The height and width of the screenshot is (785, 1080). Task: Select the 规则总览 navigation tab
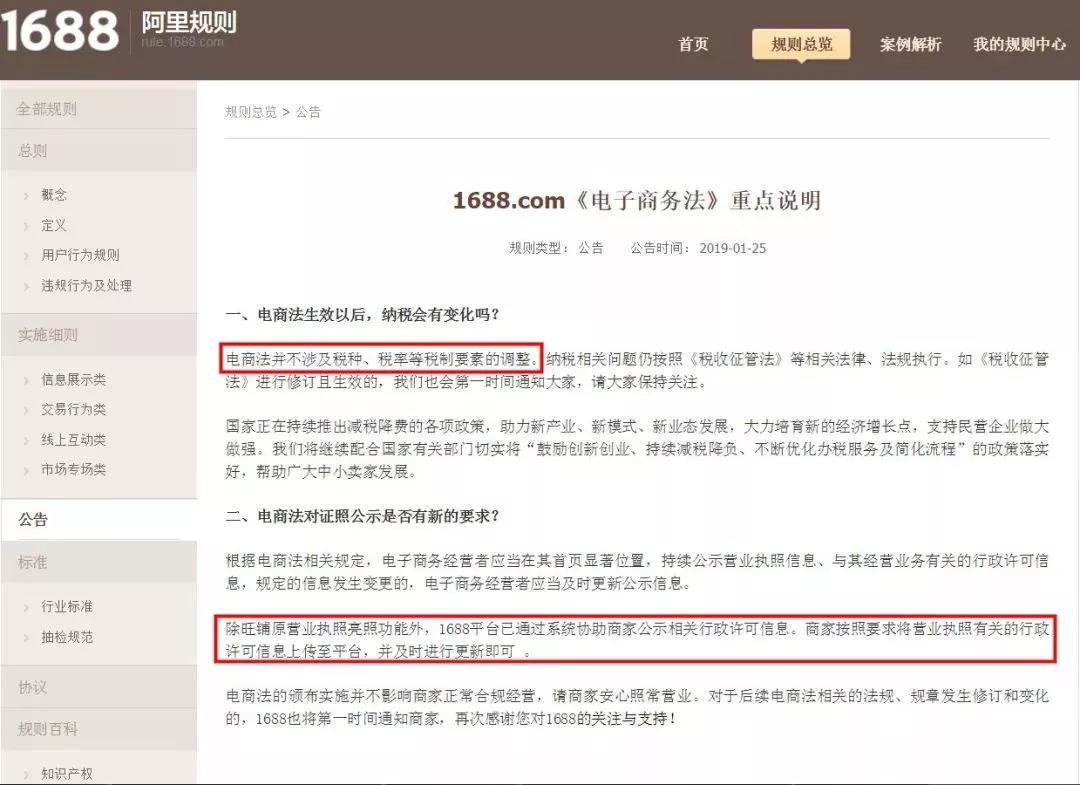pos(801,45)
